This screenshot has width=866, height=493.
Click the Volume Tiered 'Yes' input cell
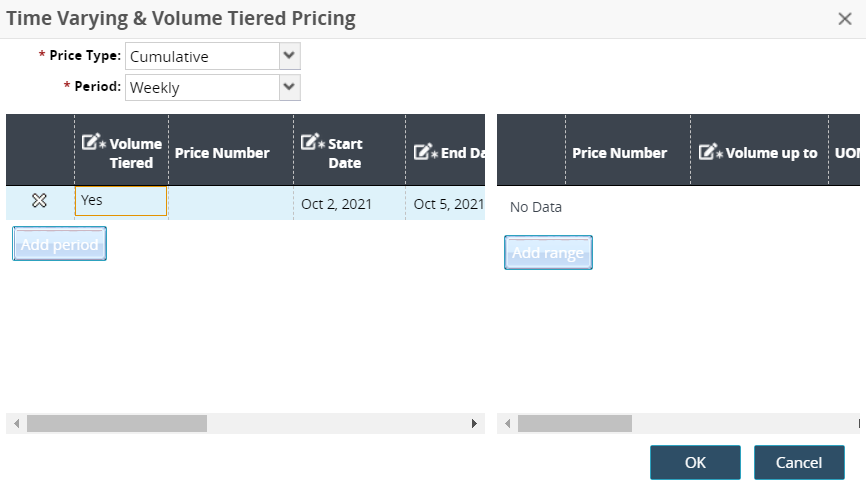[121, 201]
